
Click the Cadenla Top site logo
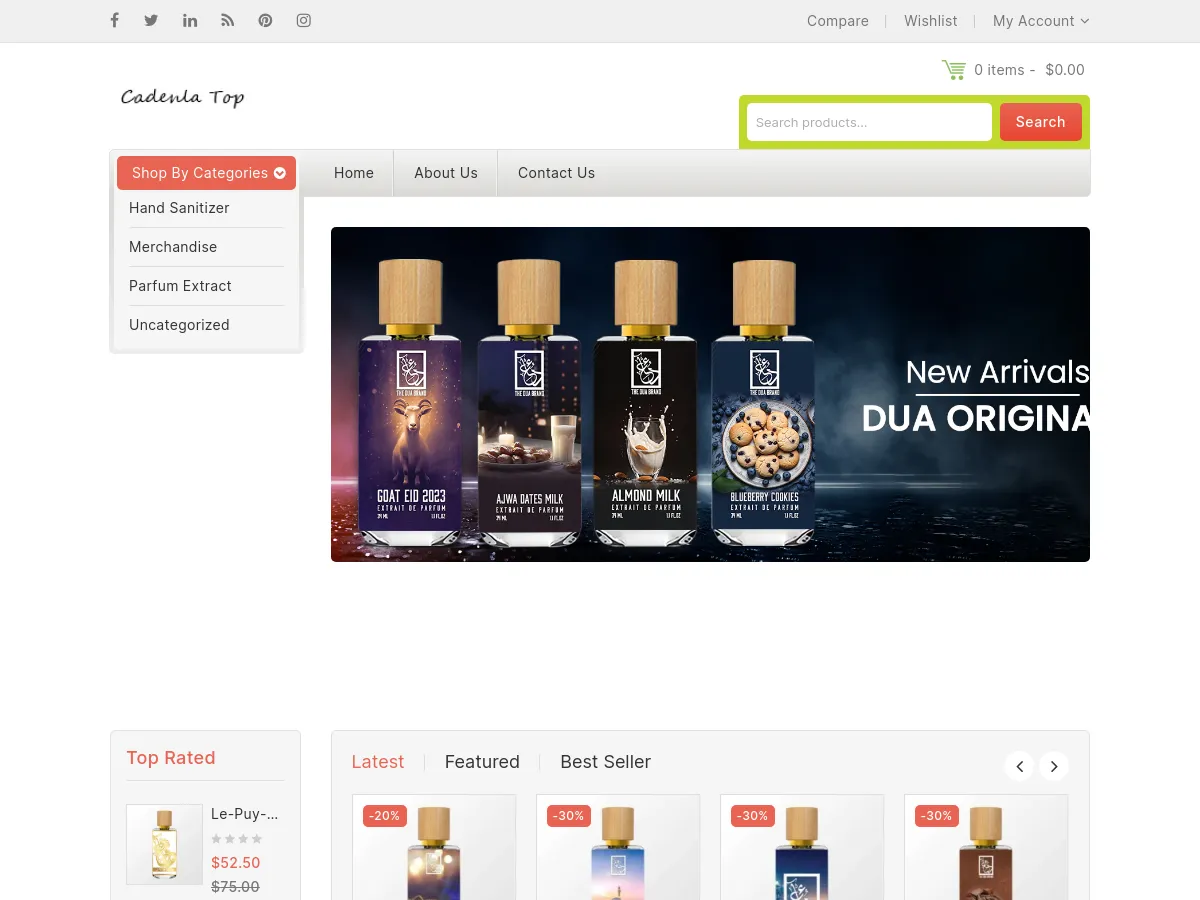[x=182, y=97]
